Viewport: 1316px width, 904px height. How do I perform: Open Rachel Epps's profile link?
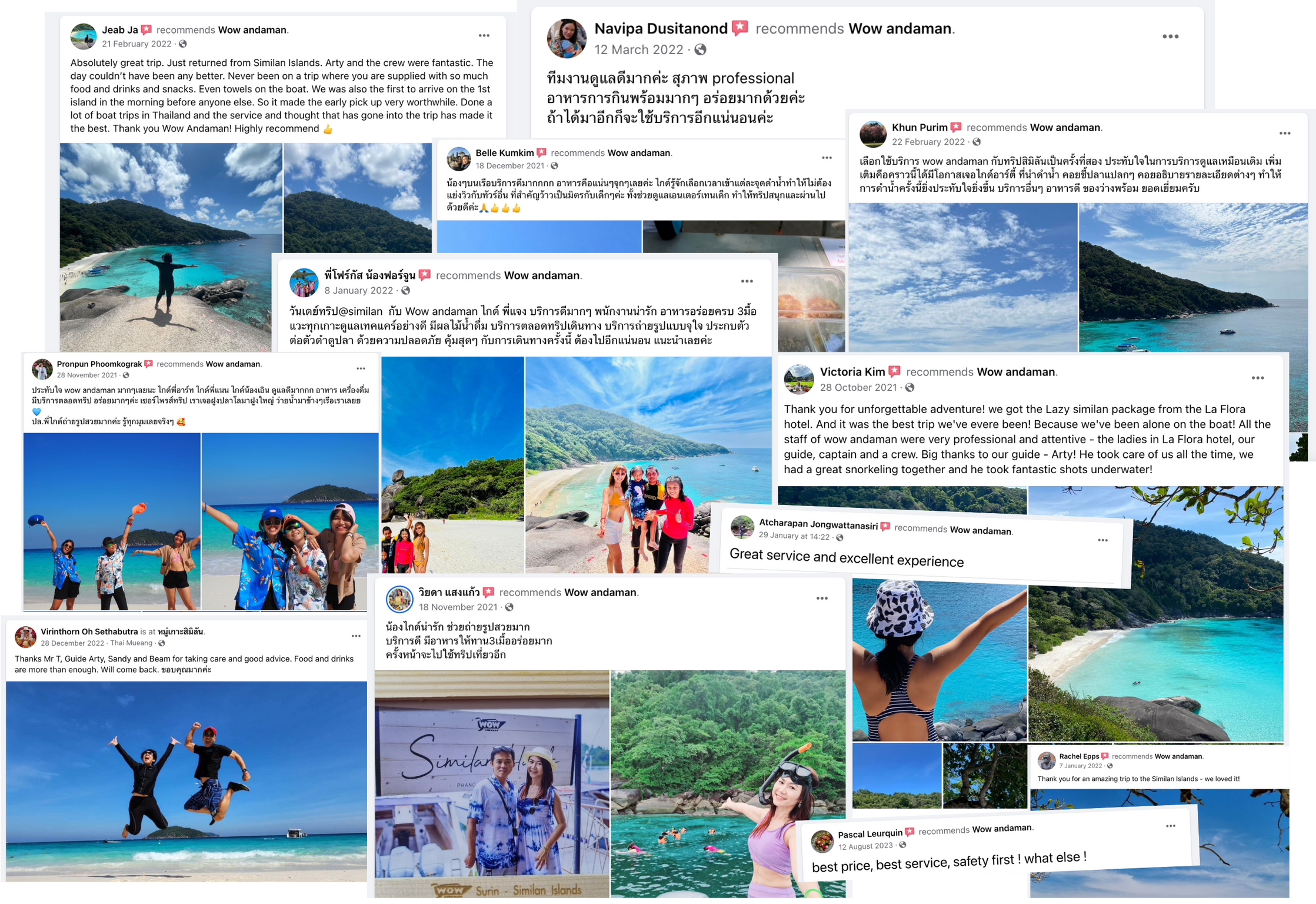coord(1079,756)
